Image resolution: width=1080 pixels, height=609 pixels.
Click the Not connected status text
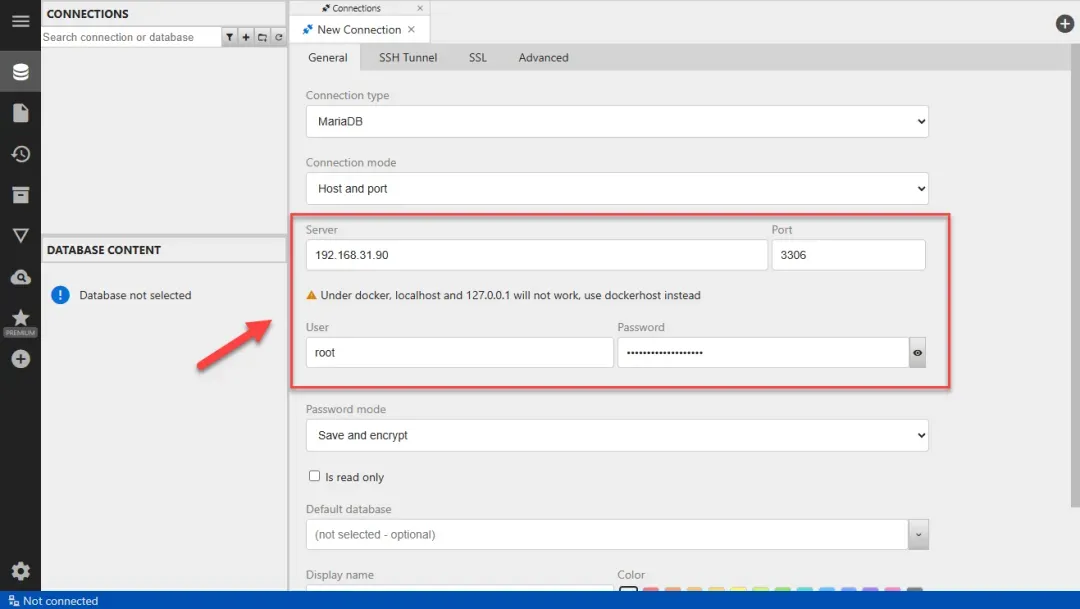coord(61,601)
